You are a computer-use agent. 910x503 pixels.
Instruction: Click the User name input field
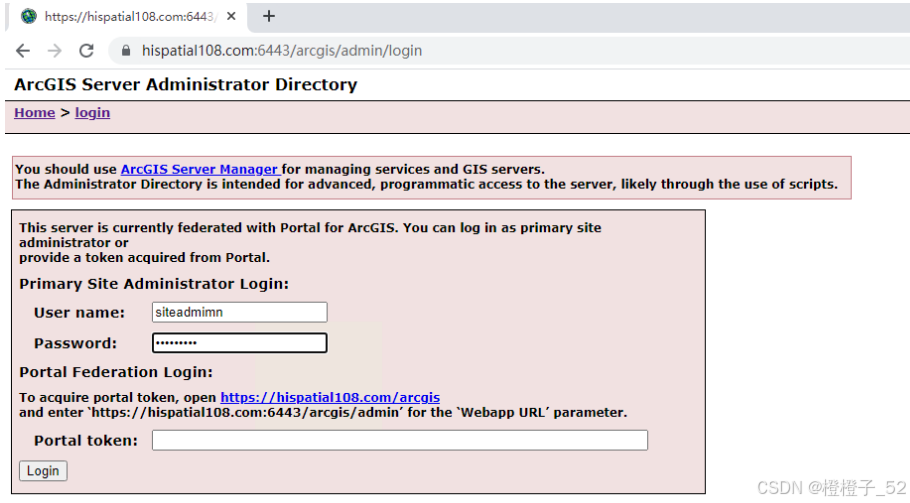pyautogui.click(x=240, y=312)
